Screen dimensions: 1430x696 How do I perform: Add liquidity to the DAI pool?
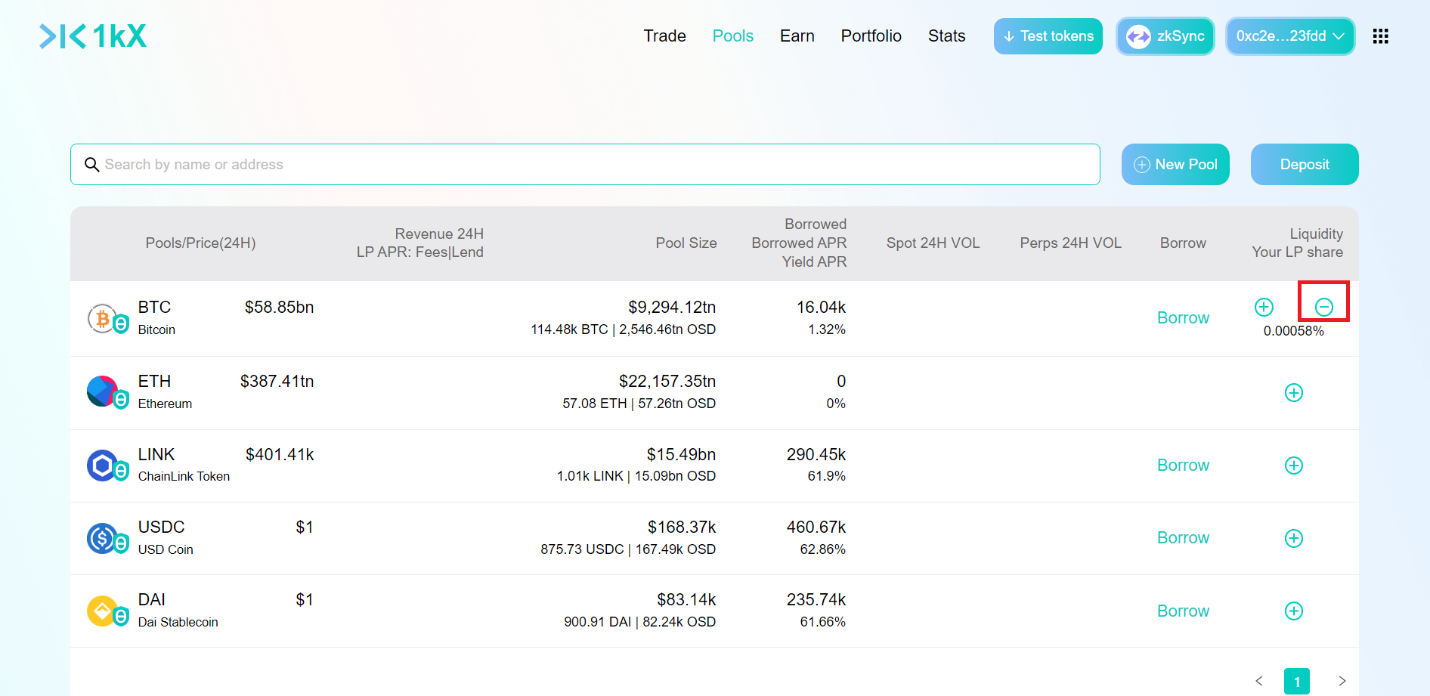1294,611
